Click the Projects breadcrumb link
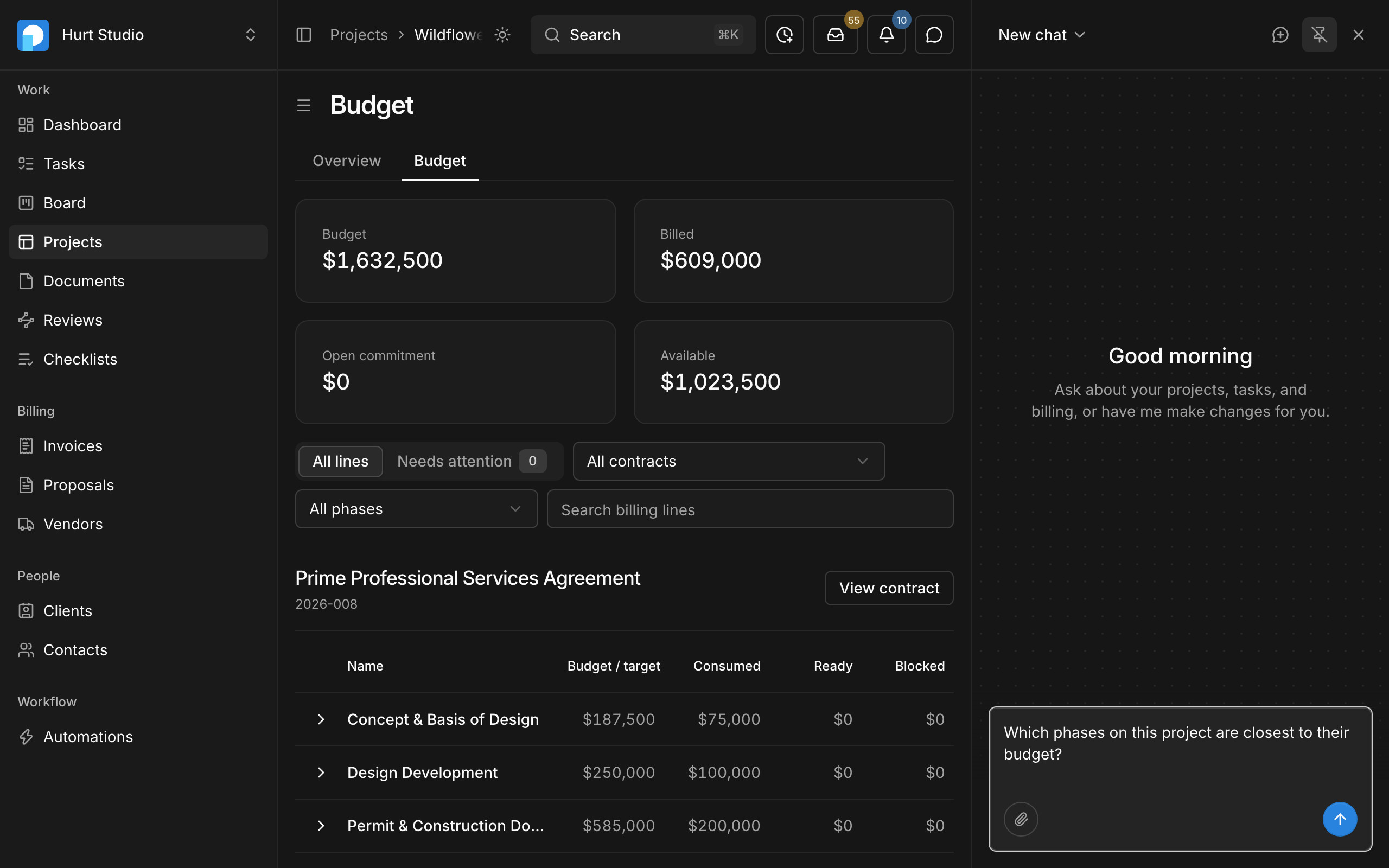 point(359,35)
